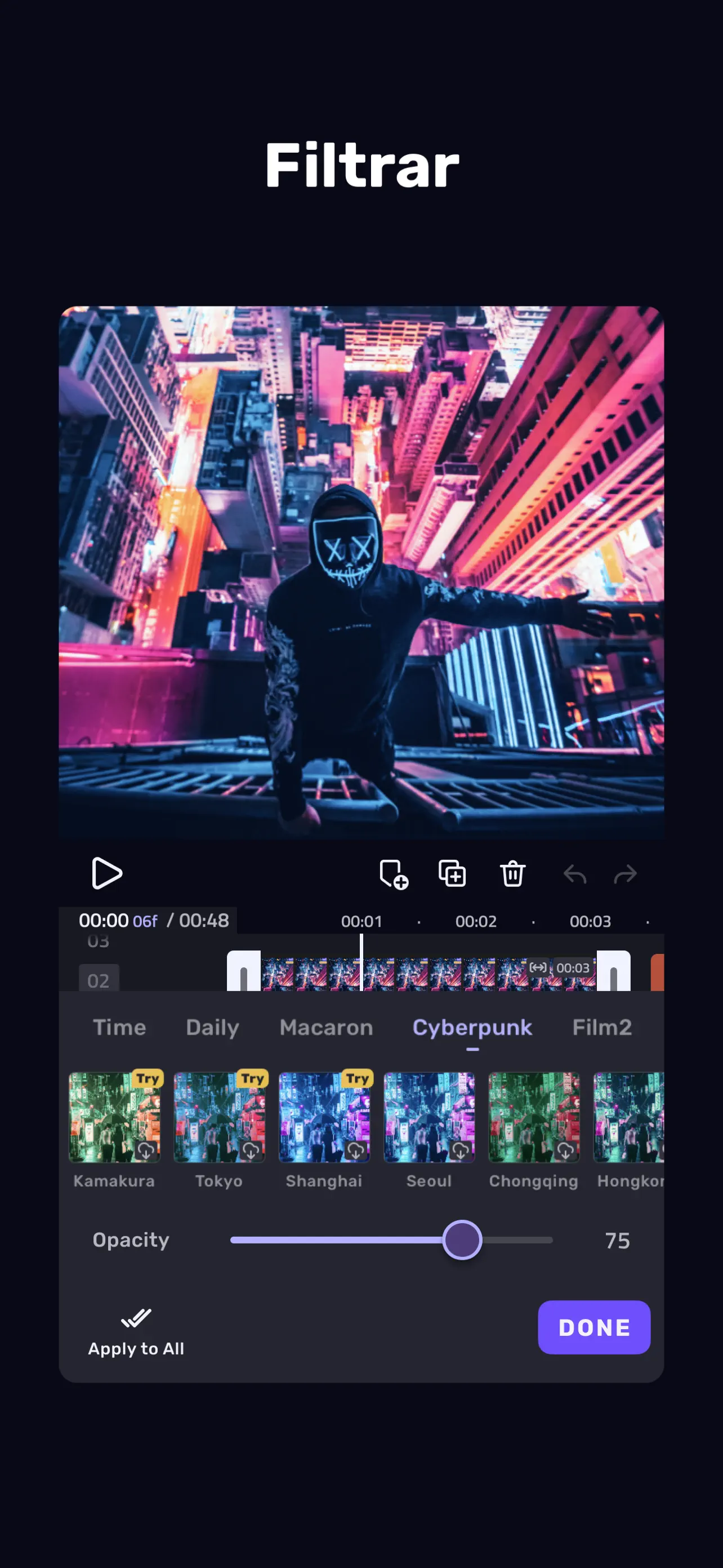Open the Daily filter tab
Image resolution: width=723 pixels, height=1568 pixels.
(212, 1028)
